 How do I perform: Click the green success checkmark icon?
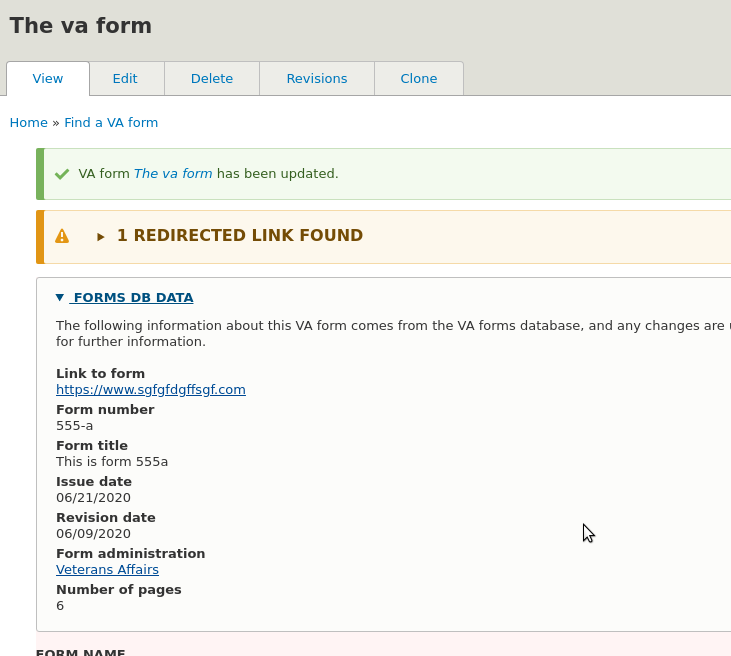point(62,174)
